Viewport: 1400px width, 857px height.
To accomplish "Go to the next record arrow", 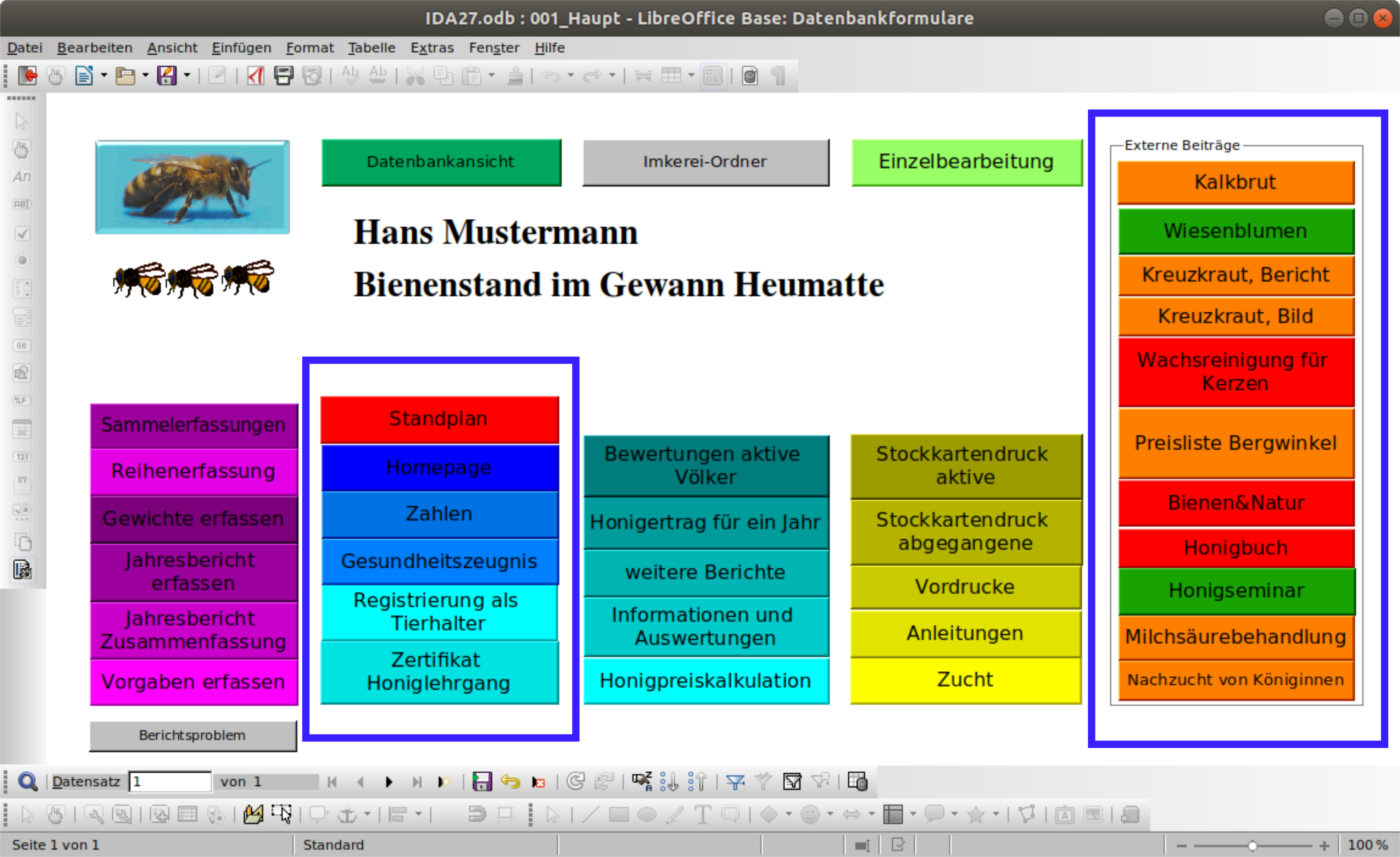I will tap(389, 782).
